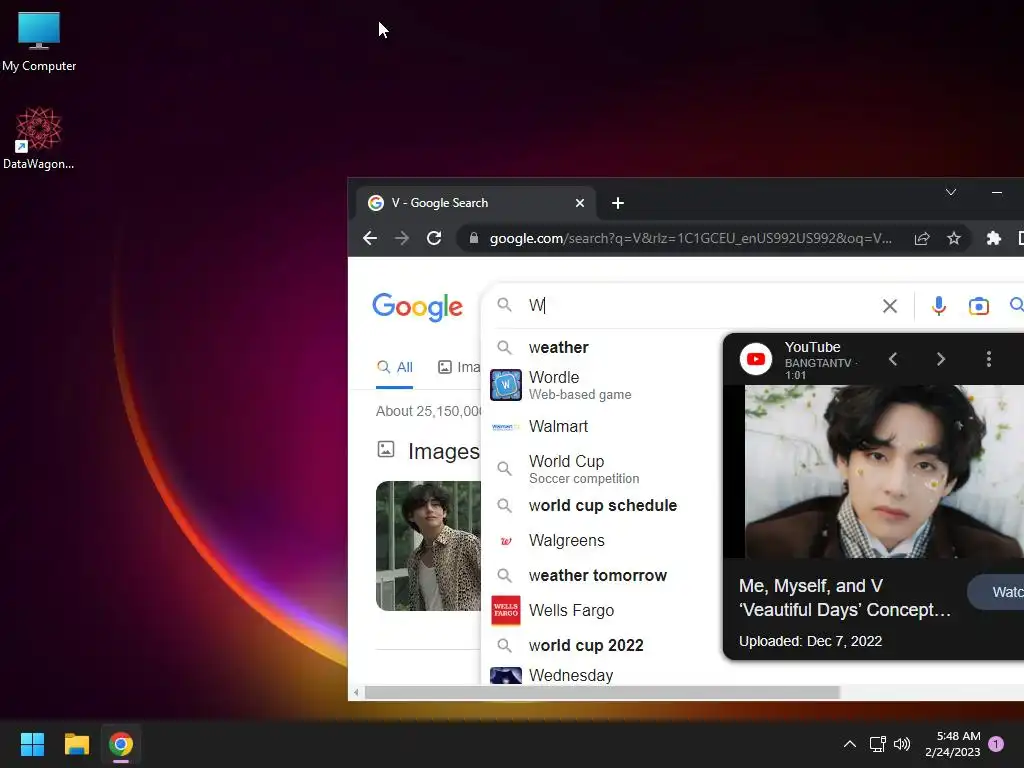Viewport: 1024px width, 768px height.
Task: Select Wednesday suggestion
Action: pos(601,675)
